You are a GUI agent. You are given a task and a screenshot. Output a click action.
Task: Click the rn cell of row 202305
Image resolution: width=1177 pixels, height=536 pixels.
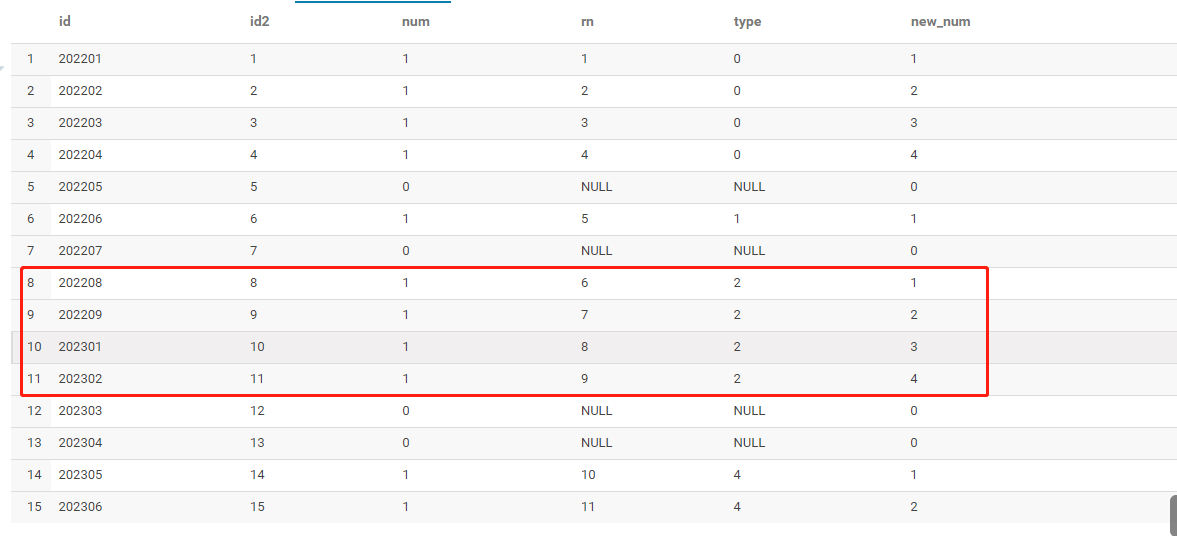588,475
